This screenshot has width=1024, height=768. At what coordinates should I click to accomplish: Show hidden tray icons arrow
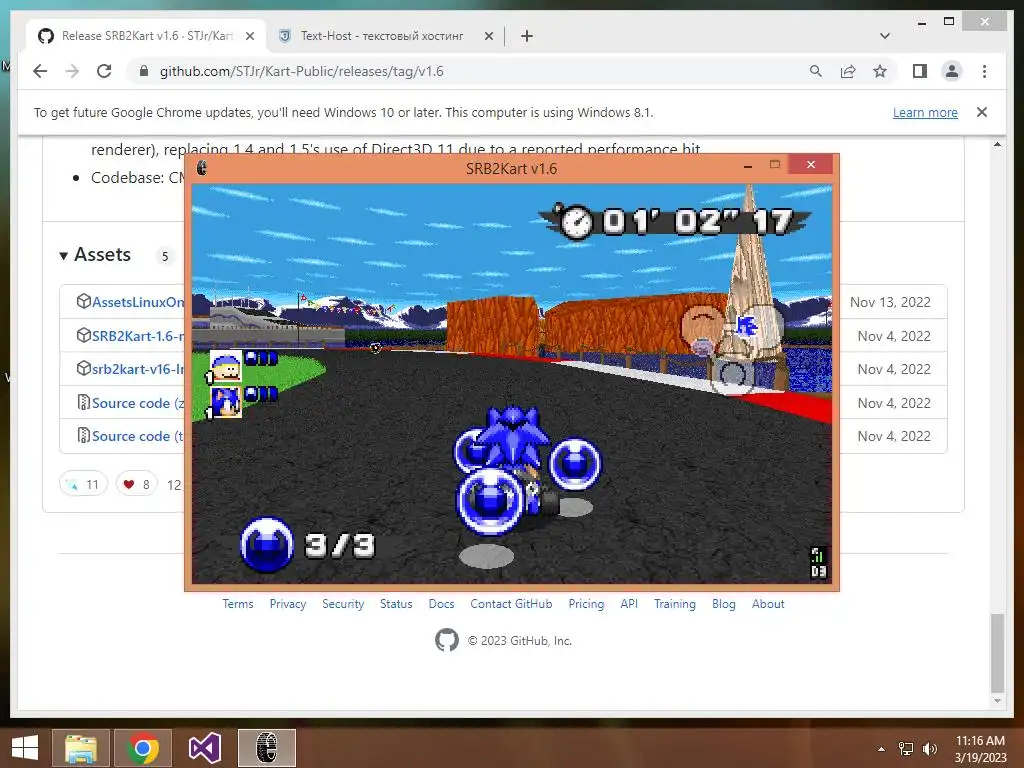[881, 749]
